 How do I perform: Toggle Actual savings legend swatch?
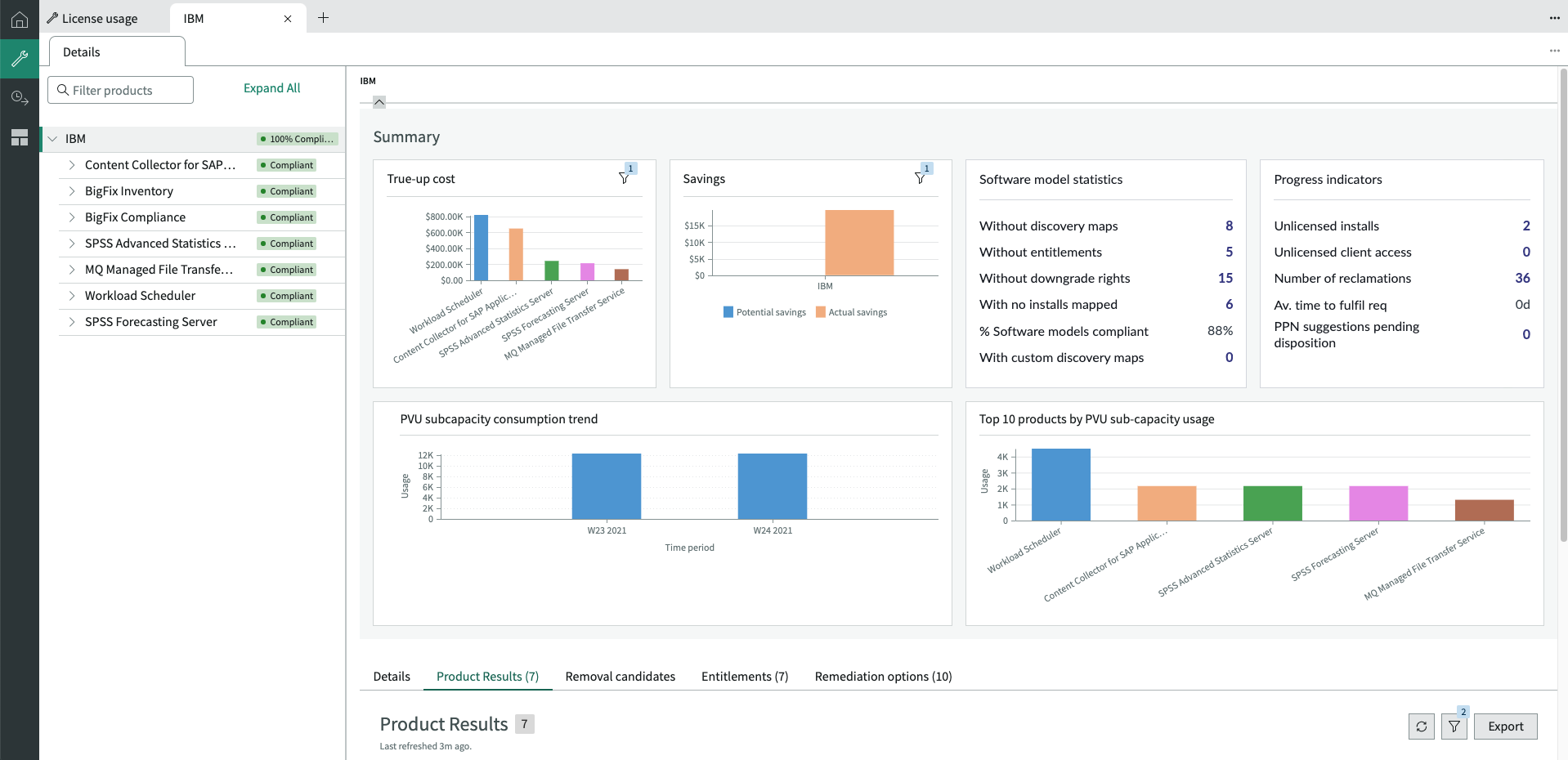(x=821, y=312)
